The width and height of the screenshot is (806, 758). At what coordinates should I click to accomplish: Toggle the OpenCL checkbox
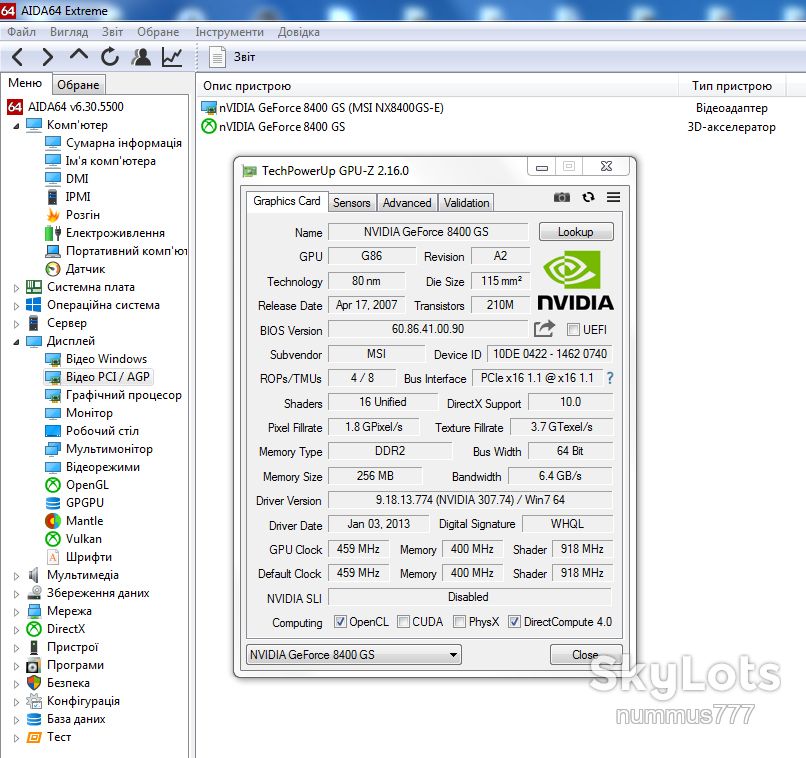[x=340, y=622]
